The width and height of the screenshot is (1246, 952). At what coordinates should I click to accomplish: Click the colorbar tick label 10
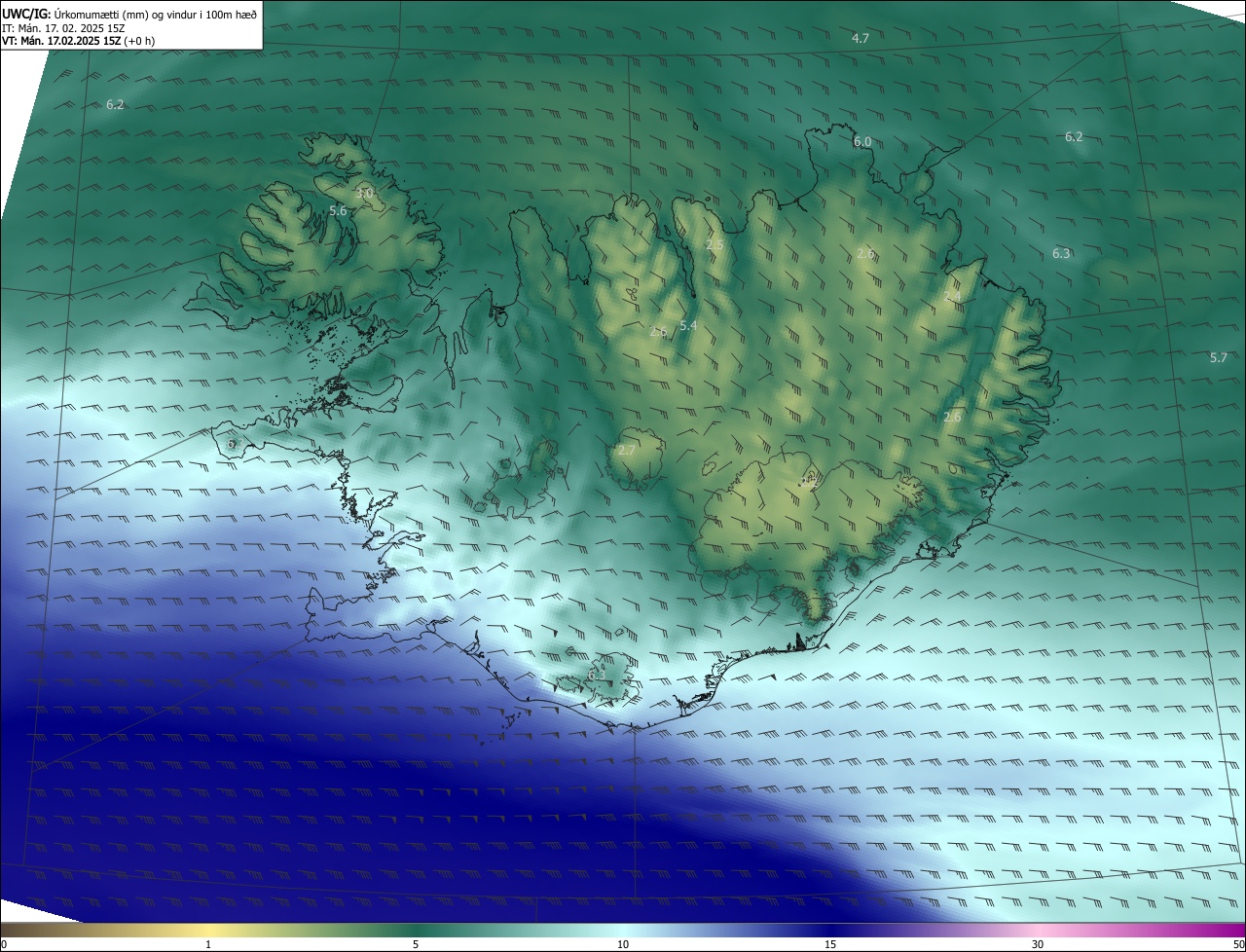coord(623,944)
